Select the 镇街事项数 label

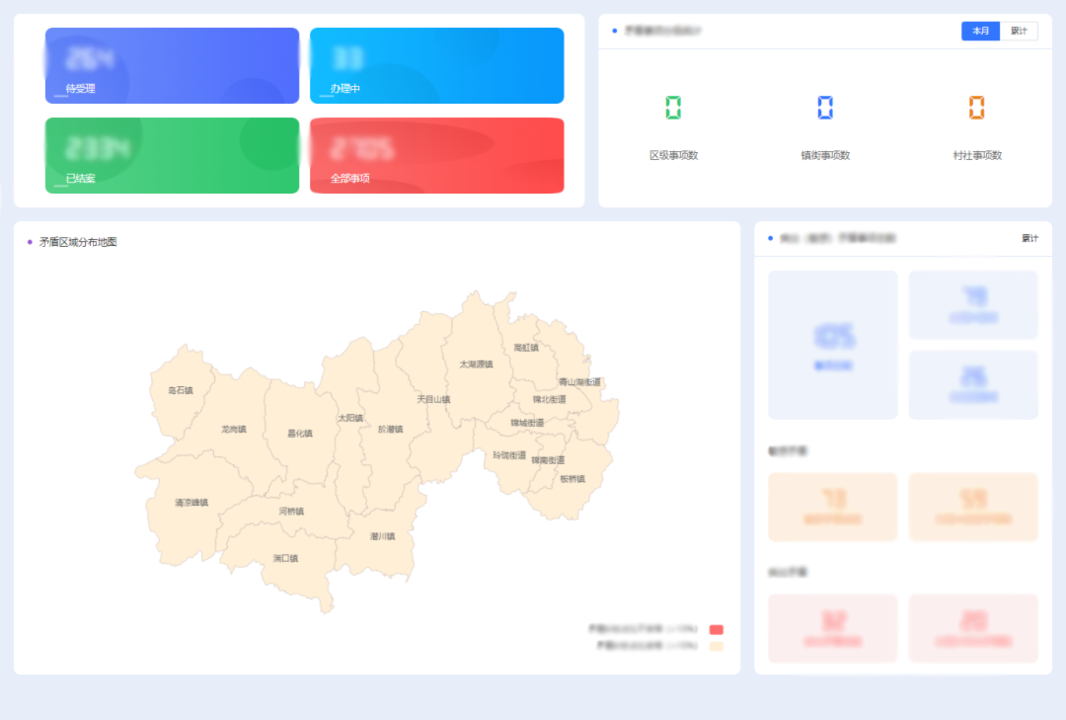[x=825, y=155]
